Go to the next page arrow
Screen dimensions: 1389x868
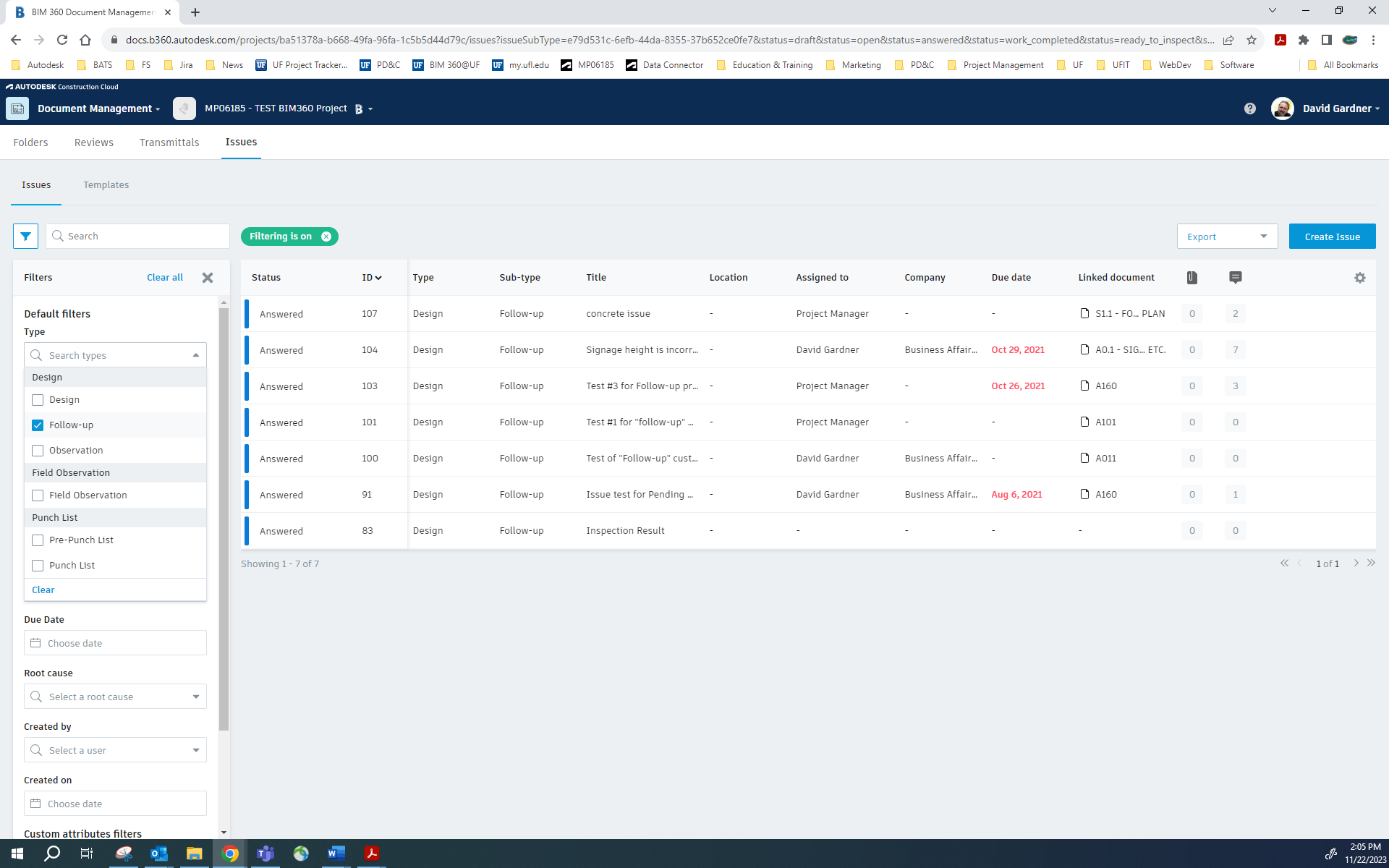point(1356,563)
